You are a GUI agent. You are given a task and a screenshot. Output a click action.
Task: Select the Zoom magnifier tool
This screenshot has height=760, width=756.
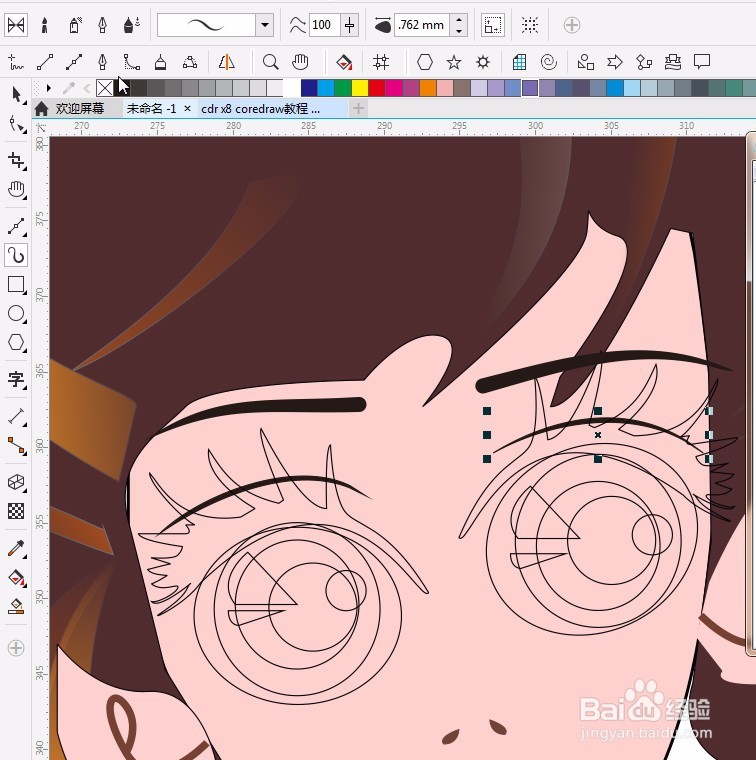[270, 62]
